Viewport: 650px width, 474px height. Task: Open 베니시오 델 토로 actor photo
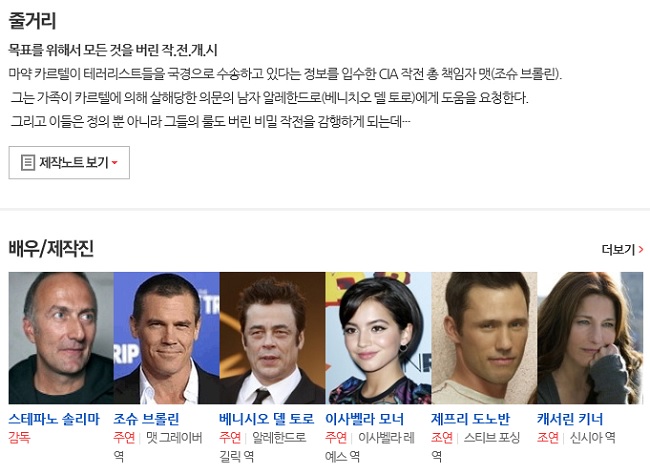[272, 338]
